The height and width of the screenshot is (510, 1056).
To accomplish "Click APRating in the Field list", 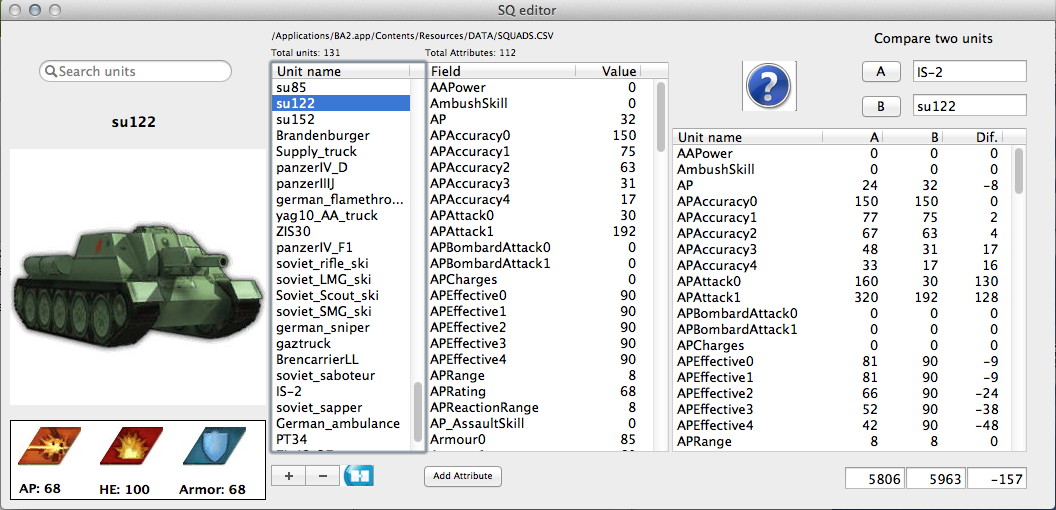I will tap(458, 391).
